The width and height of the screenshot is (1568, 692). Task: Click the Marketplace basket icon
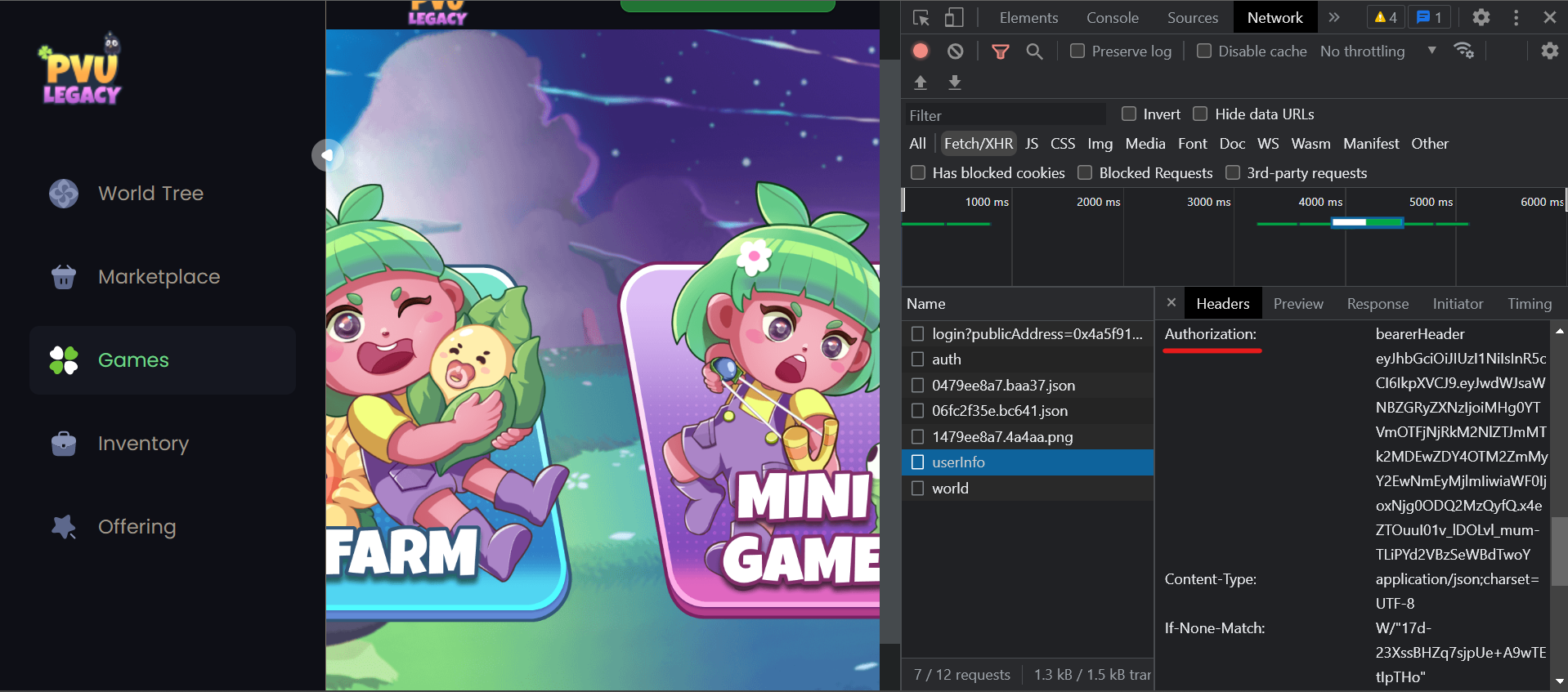(x=64, y=277)
